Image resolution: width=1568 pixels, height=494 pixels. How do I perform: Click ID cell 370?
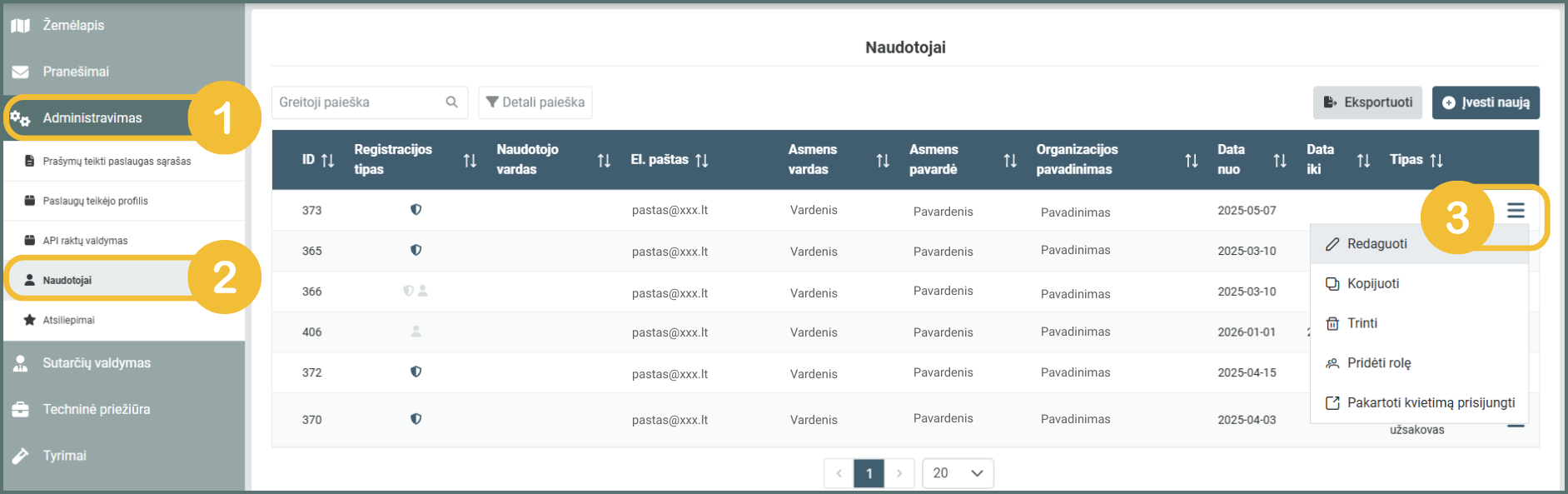[x=312, y=420]
